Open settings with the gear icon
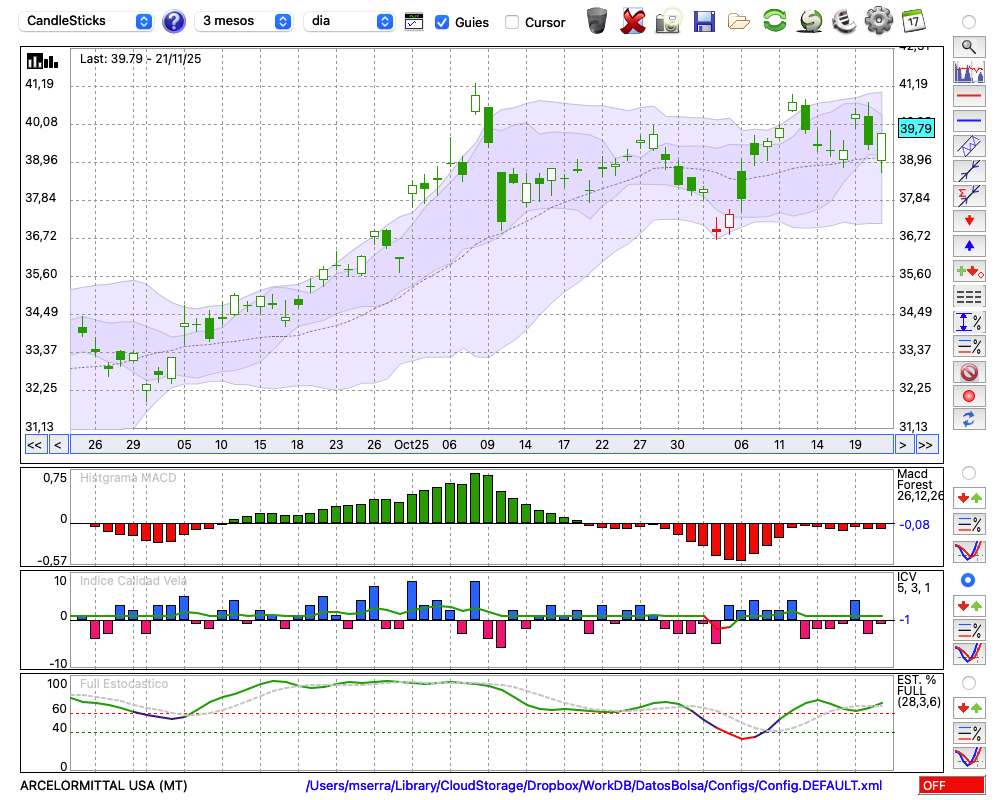The image size is (1000, 800). point(879,21)
